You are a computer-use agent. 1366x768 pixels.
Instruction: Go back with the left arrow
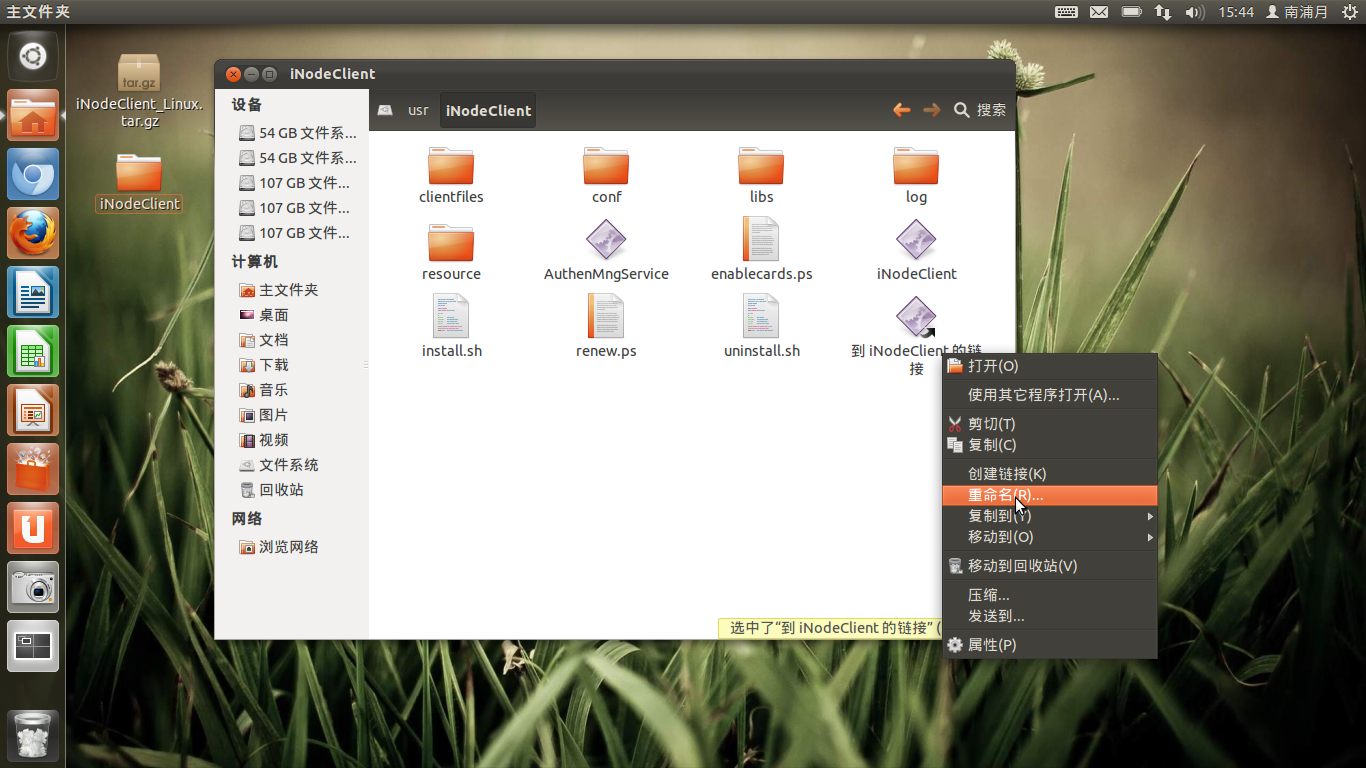tap(902, 110)
